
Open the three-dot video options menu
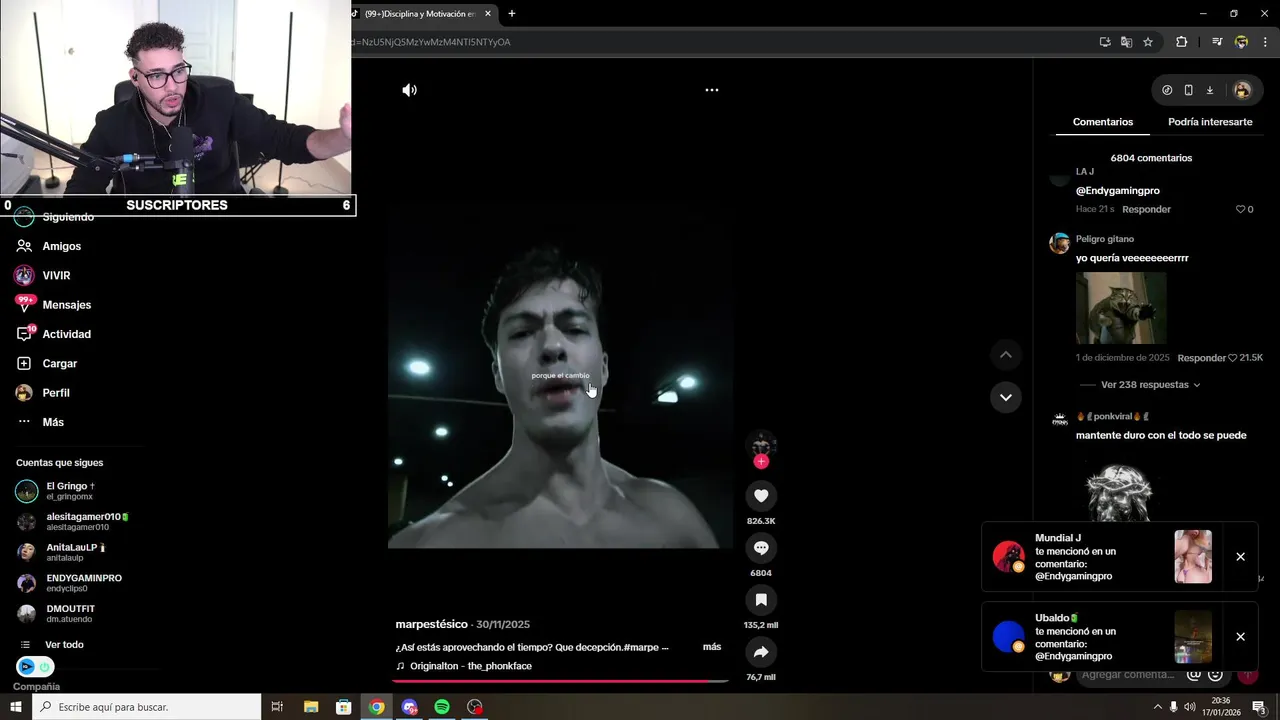(712, 90)
